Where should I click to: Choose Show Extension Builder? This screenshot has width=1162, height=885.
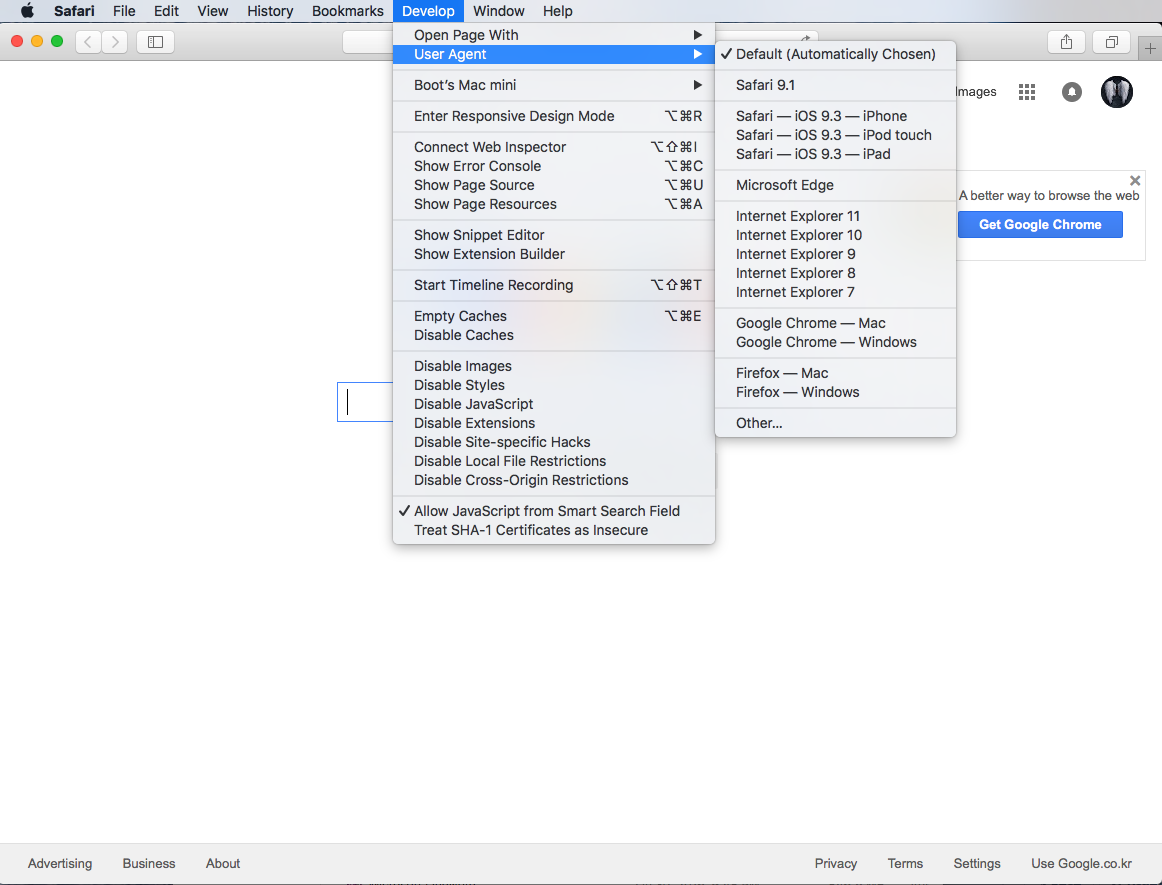(x=554, y=254)
